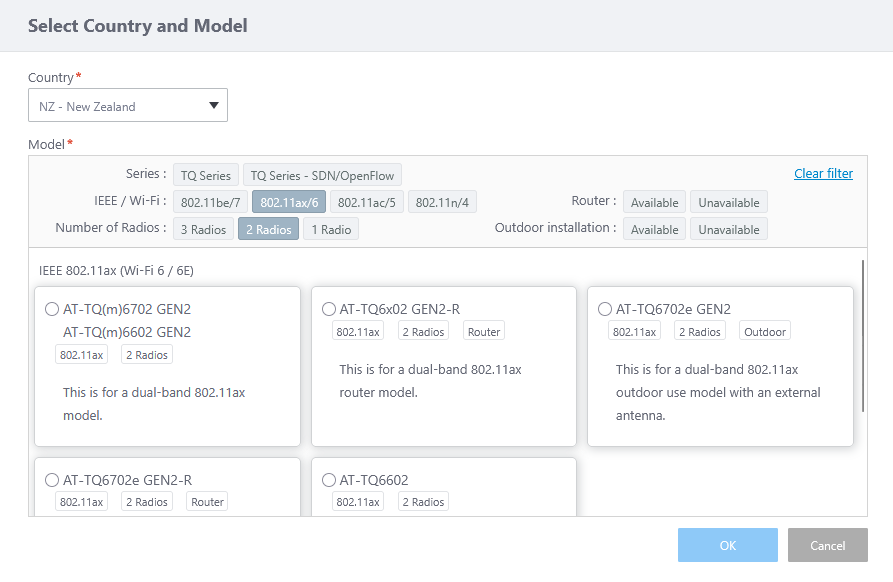893x582 pixels.
Task: Filter by TQ Series - SDN/OpenFlow
Action: 322,175
